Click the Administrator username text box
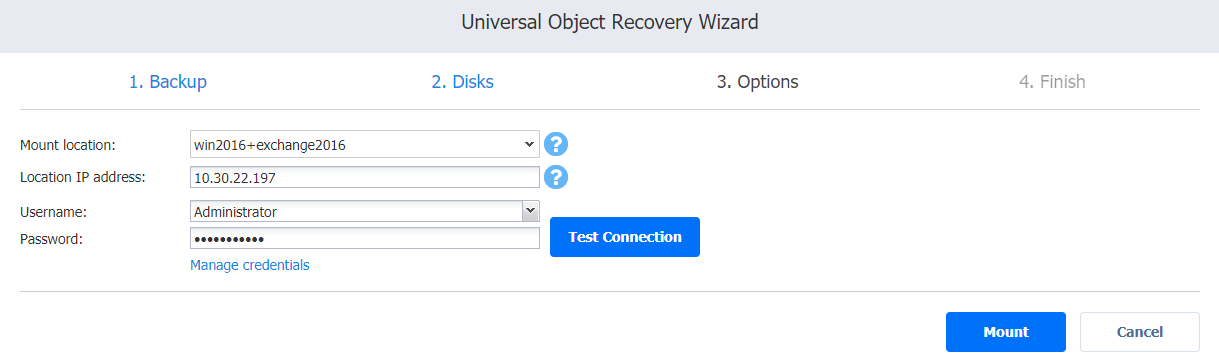Screen dimensions: 1219x363 (x=356, y=211)
